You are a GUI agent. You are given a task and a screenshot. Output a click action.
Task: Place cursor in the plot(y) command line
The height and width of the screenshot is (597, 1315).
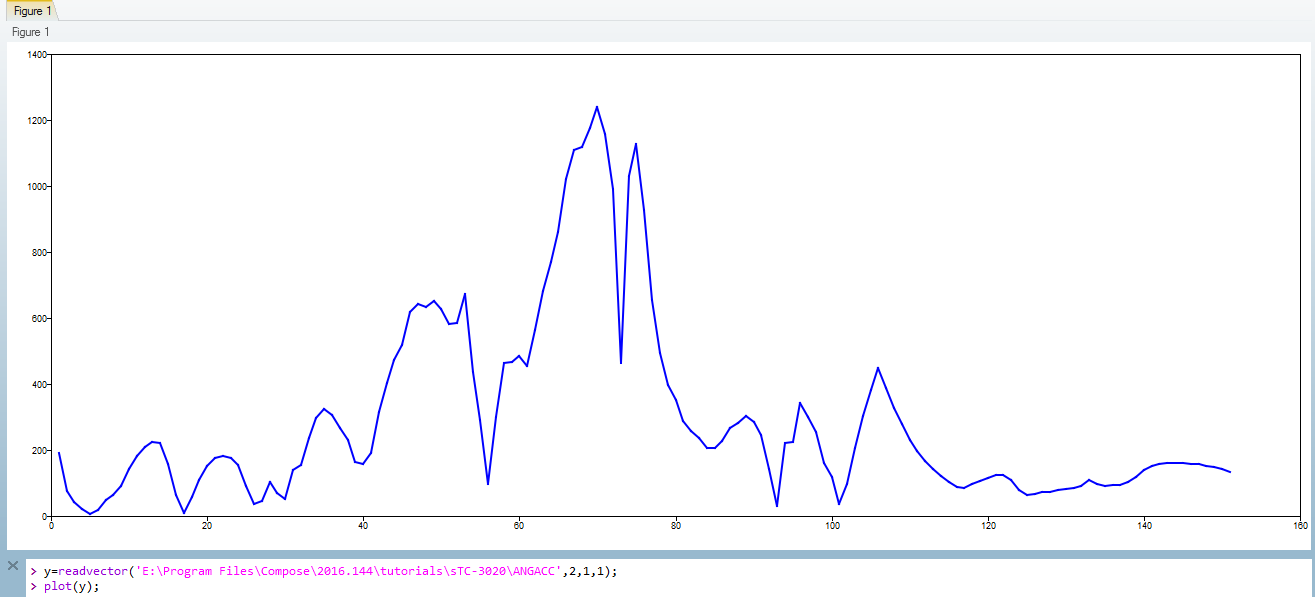coord(72,586)
